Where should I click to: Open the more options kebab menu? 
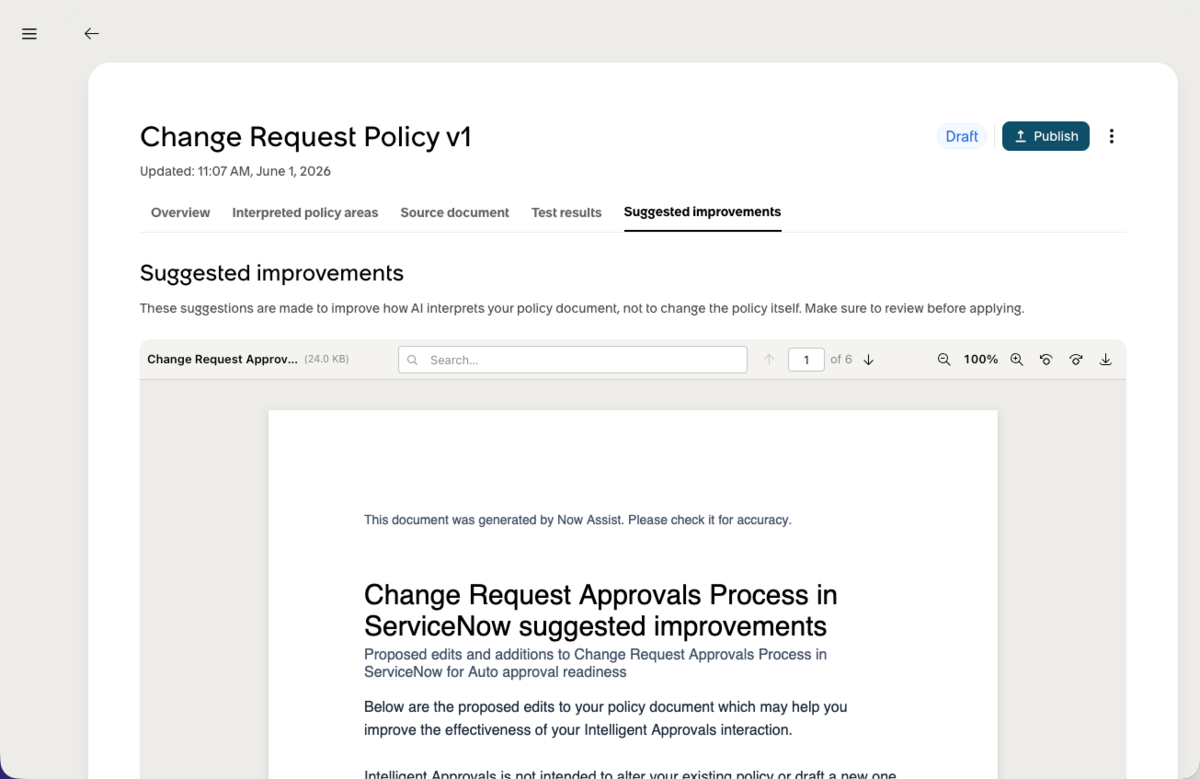(1111, 136)
